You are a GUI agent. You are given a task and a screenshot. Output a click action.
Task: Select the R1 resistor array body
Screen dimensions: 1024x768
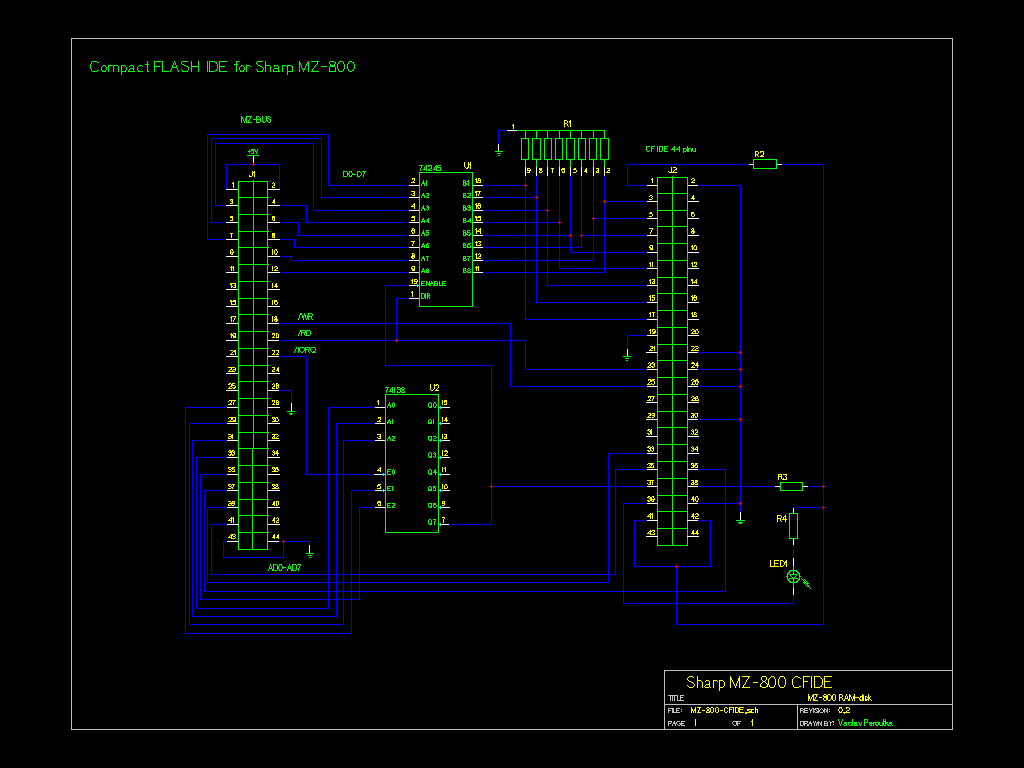tap(565, 149)
